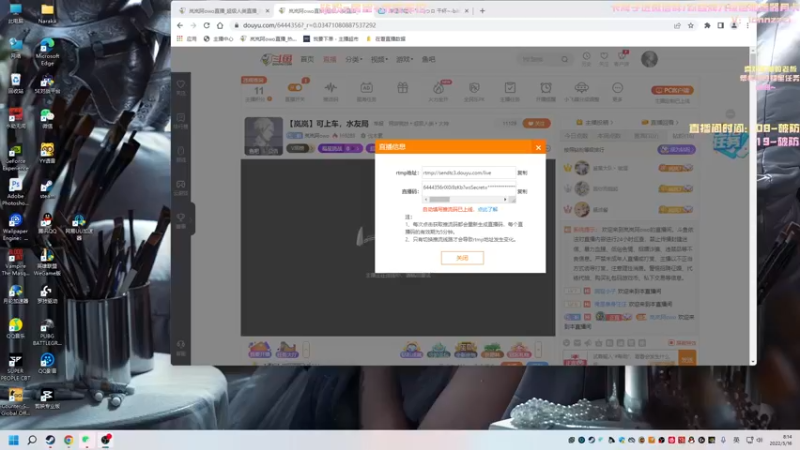
Task: Open a new Chrome tab with plus
Action: coord(482,11)
